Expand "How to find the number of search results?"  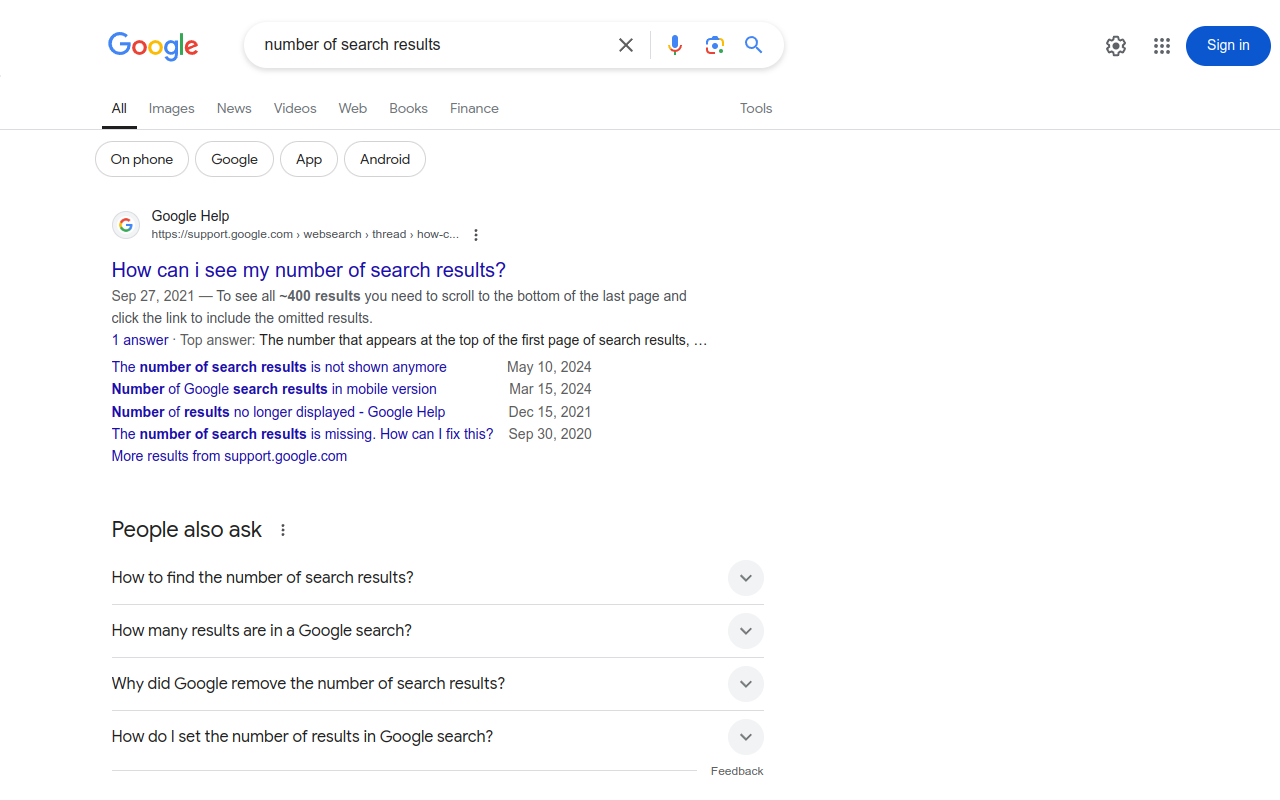438,578
